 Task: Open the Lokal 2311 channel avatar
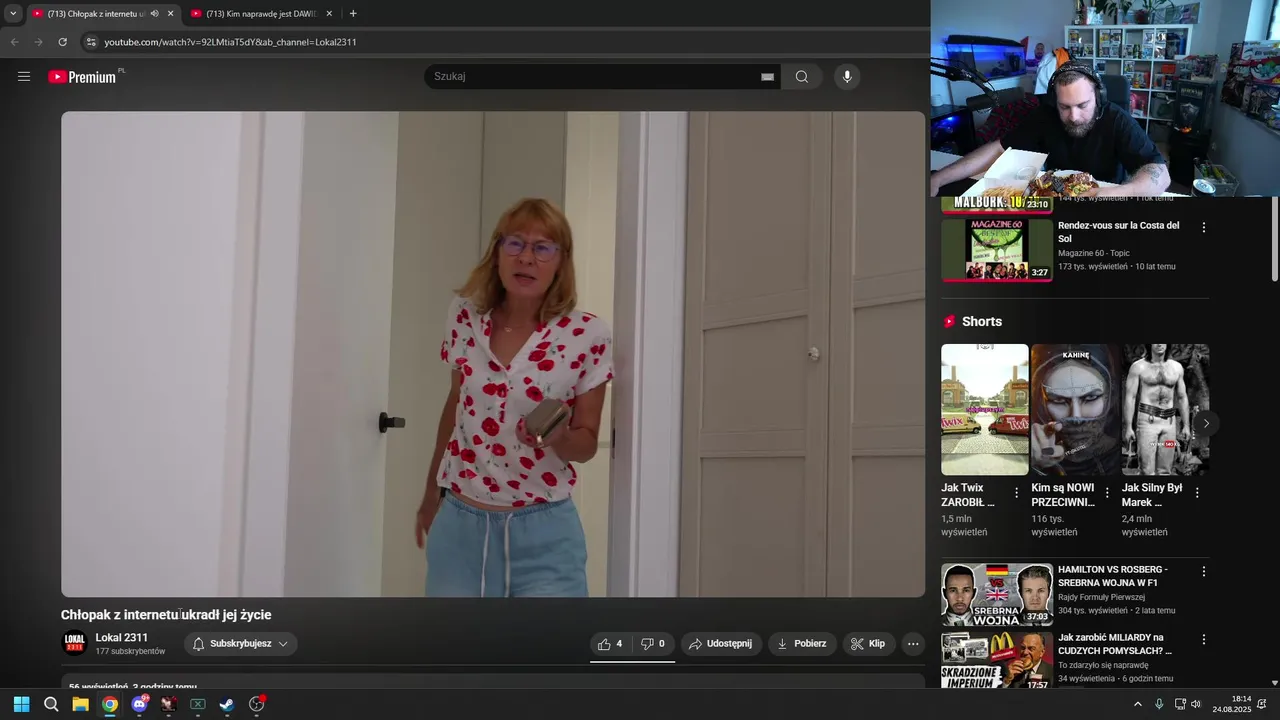[x=74, y=644]
